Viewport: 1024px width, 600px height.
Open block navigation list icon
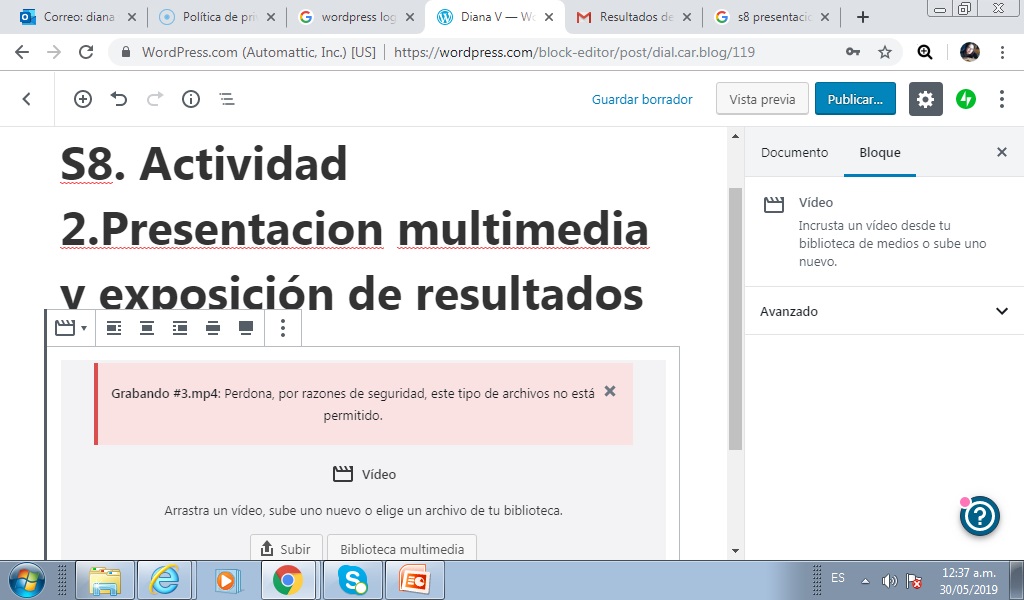coord(227,99)
